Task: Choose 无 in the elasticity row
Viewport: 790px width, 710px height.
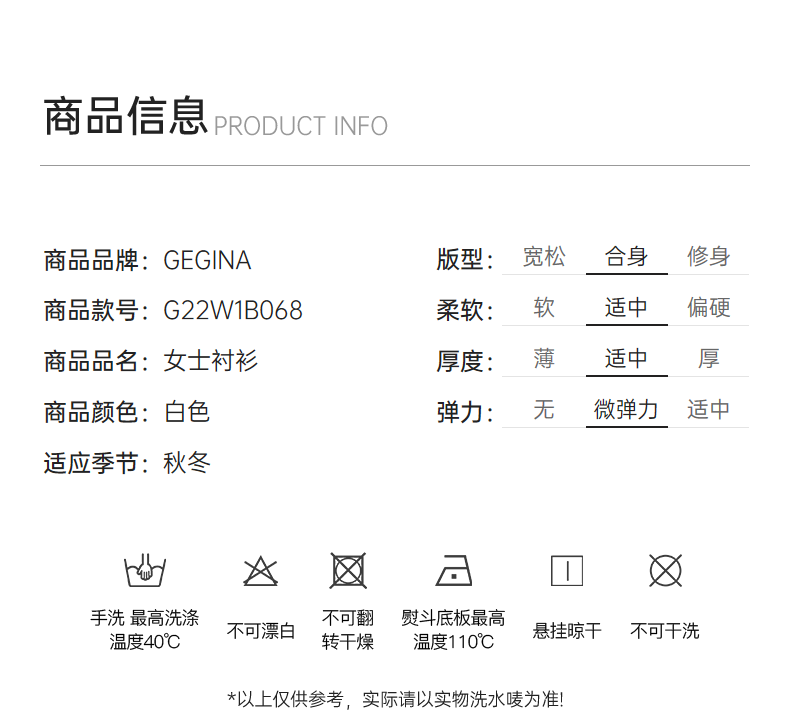Action: (x=544, y=410)
